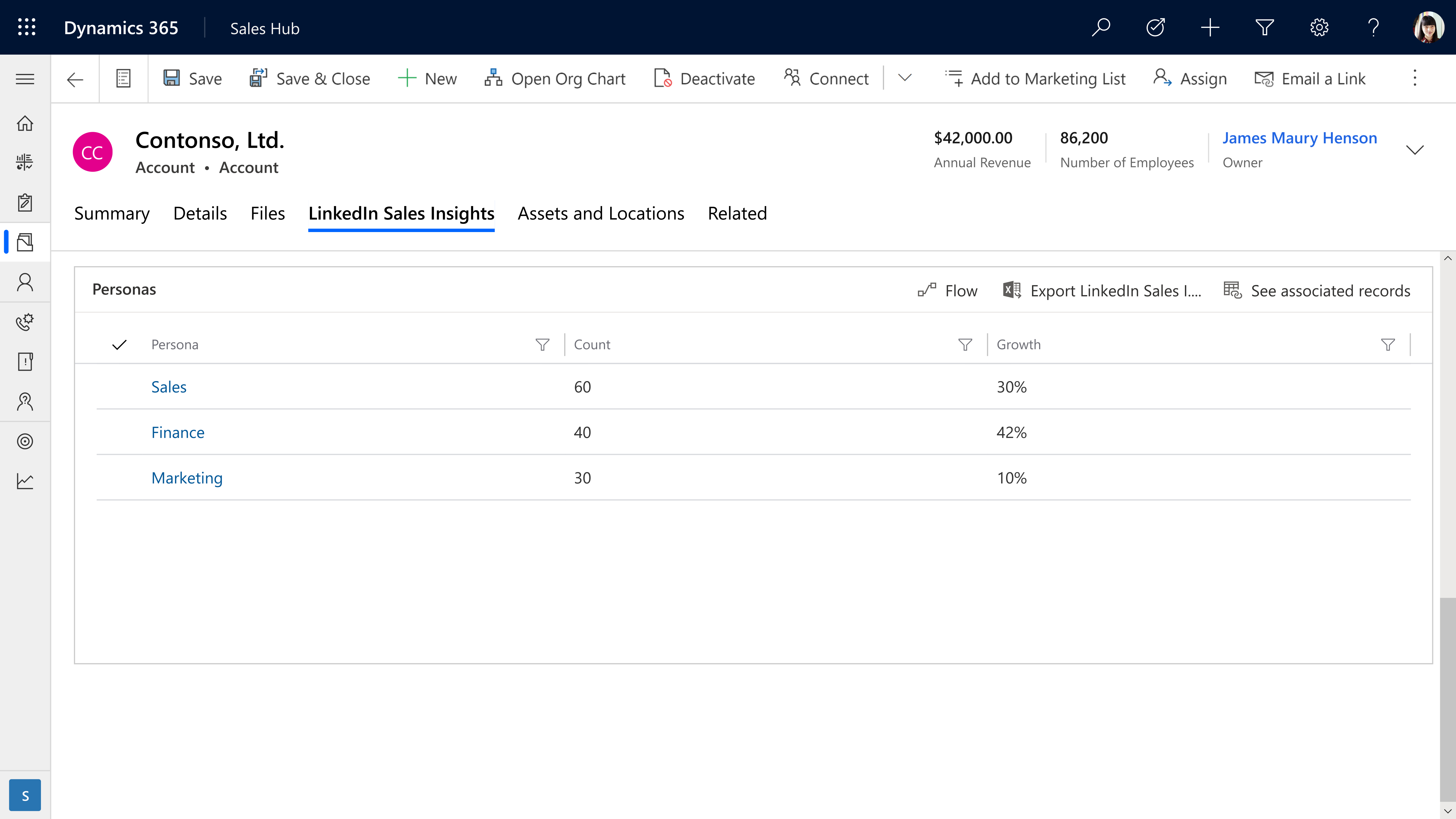Select the Contacts person icon in sidebar
This screenshot has width=1456, height=819.
[25, 281]
